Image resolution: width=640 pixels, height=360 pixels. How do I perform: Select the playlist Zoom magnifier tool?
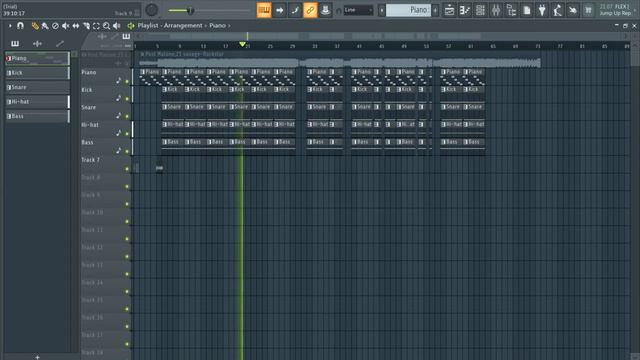pos(106,26)
